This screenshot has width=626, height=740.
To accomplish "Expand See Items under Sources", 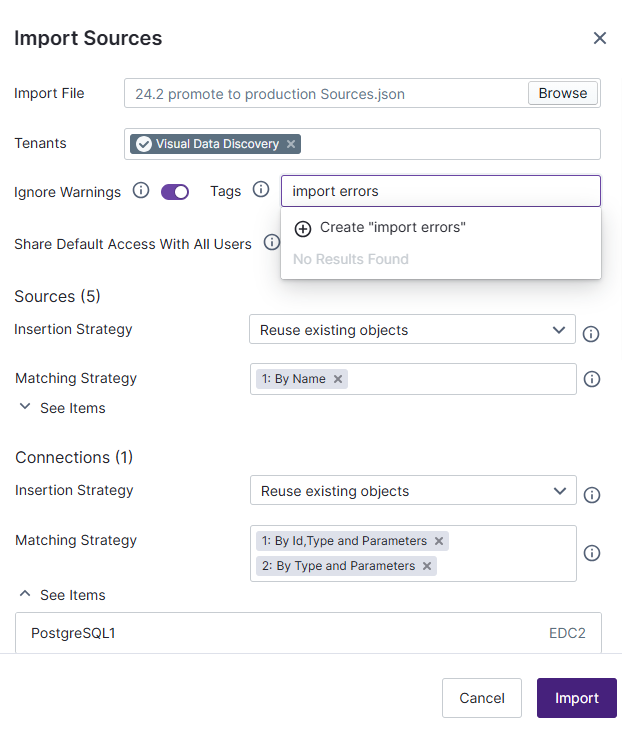I will (62, 408).
